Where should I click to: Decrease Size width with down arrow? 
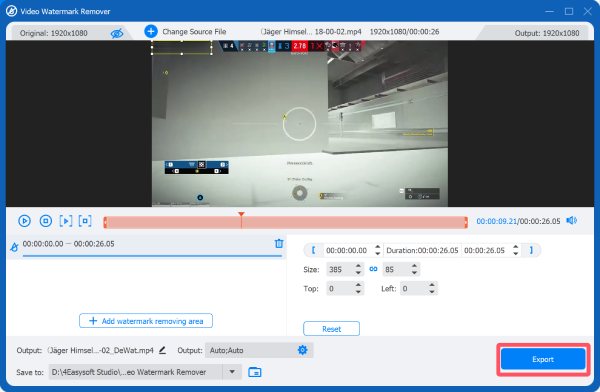click(x=358, y=273)
